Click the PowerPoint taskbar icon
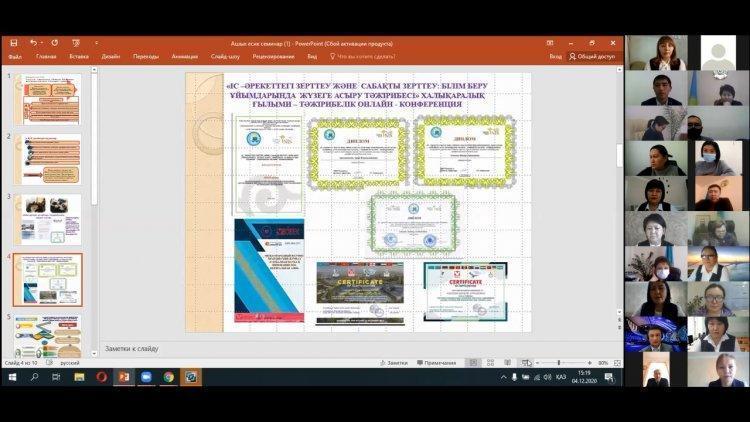The height and width of the screenshot is (422, 750). 124,377
